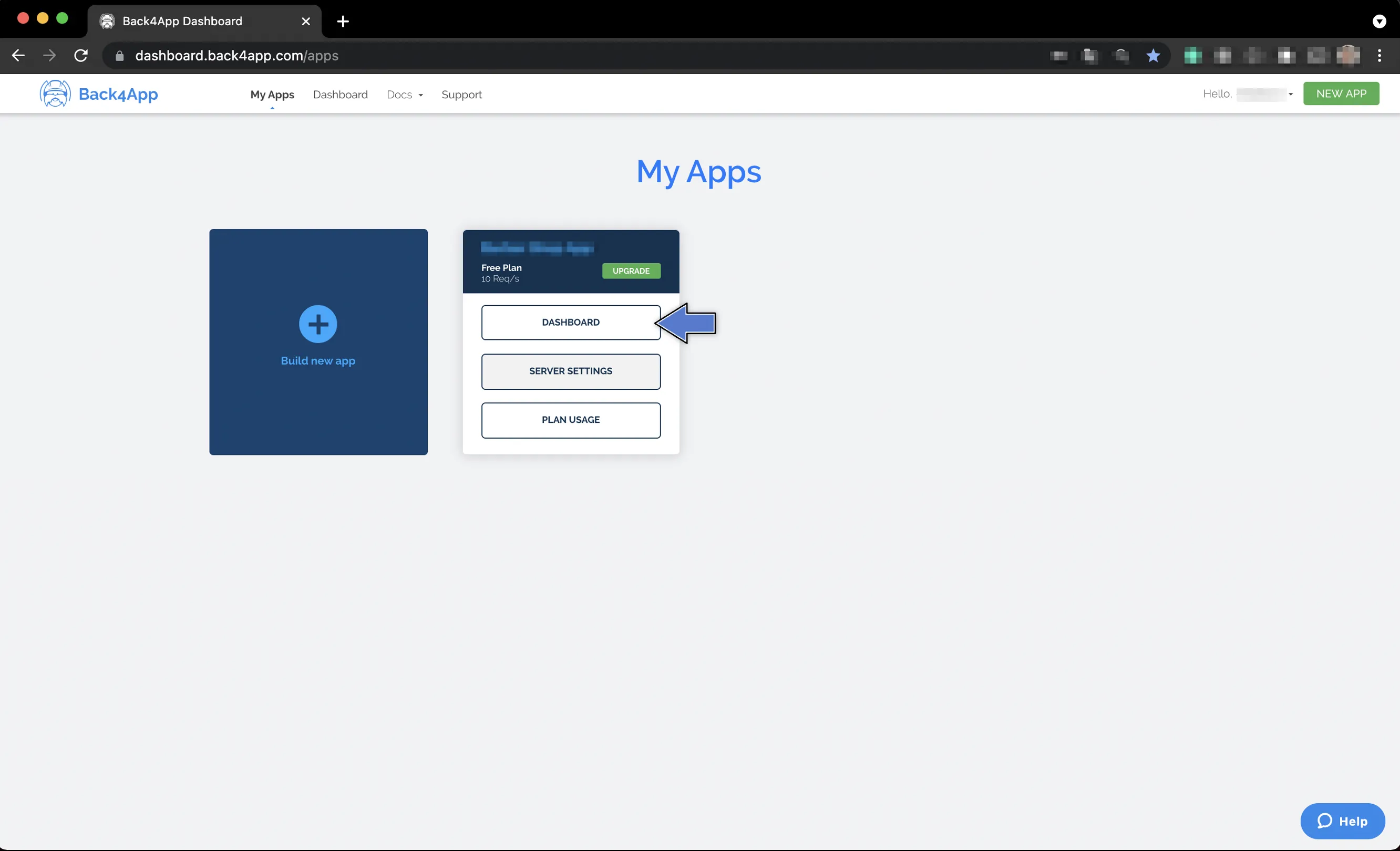Click the blue plus circle icon
Viewport: 1400px width, 851px height.
[318, 325]
